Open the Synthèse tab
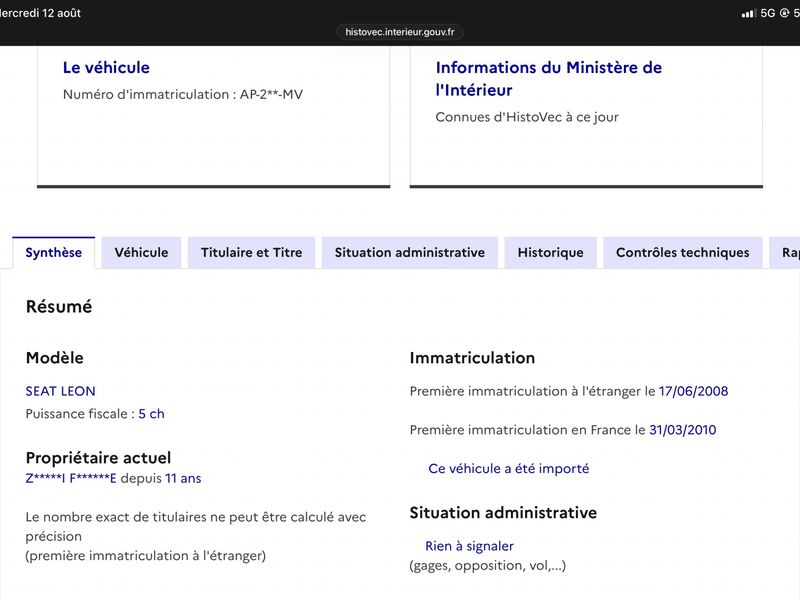Viewport: 800px width, 600px height. (x=54, y=253)
